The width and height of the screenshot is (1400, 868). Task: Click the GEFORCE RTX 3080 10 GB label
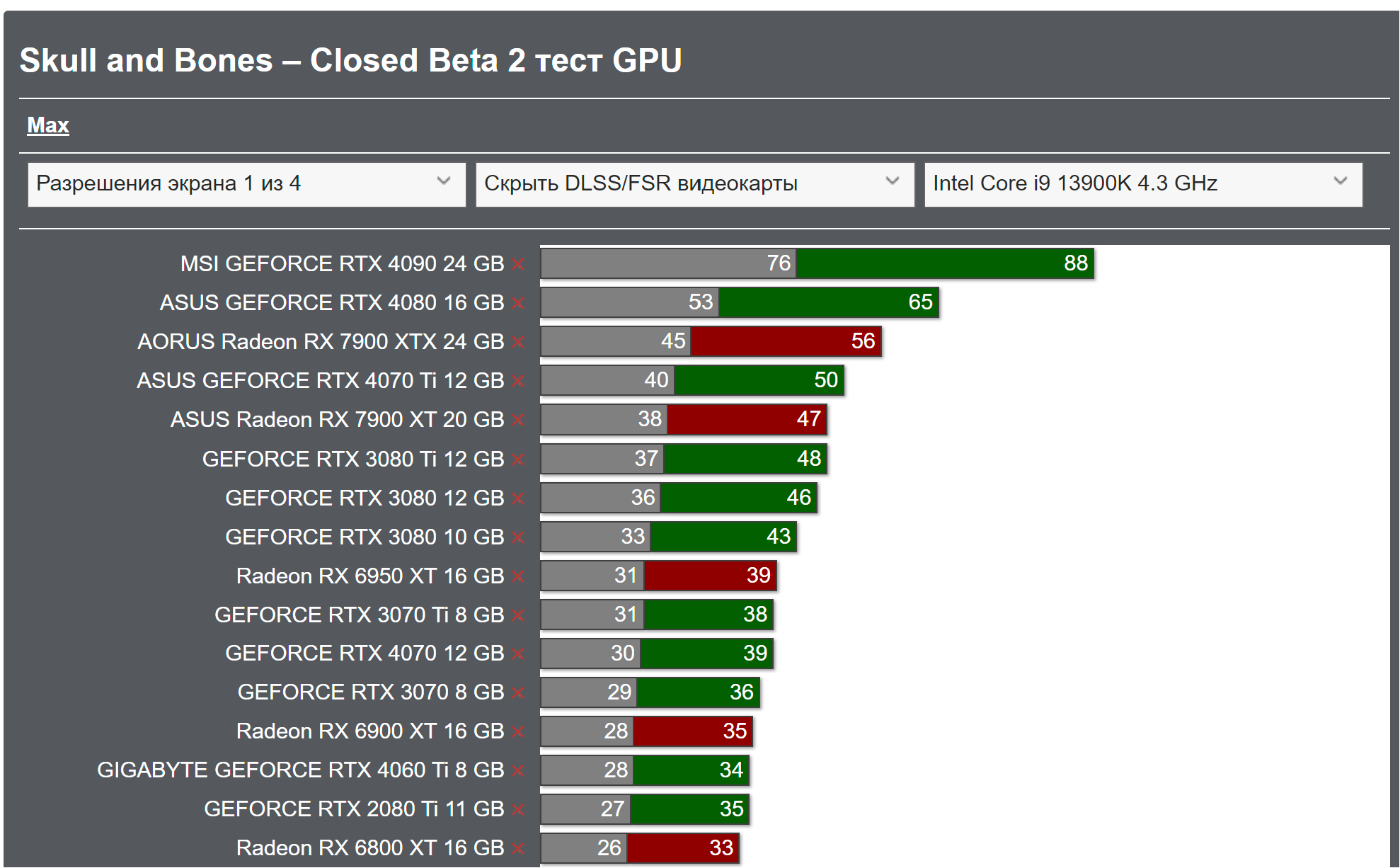(364, 537)
